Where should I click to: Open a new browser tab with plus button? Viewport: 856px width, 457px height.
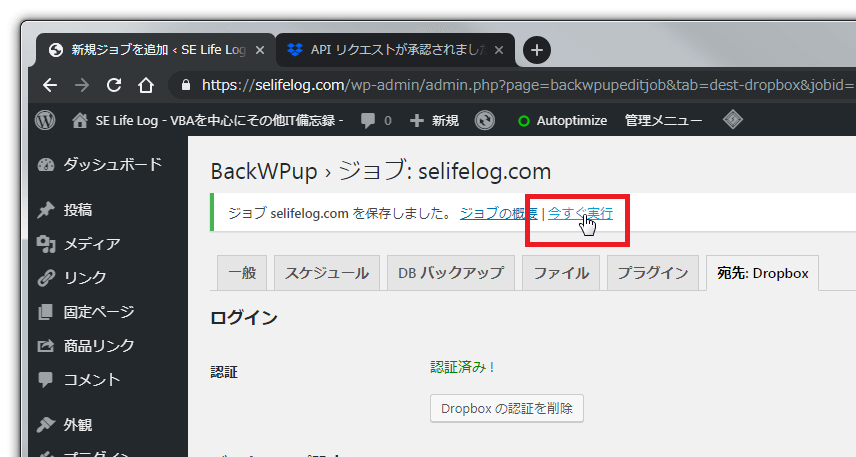[537, 49]
